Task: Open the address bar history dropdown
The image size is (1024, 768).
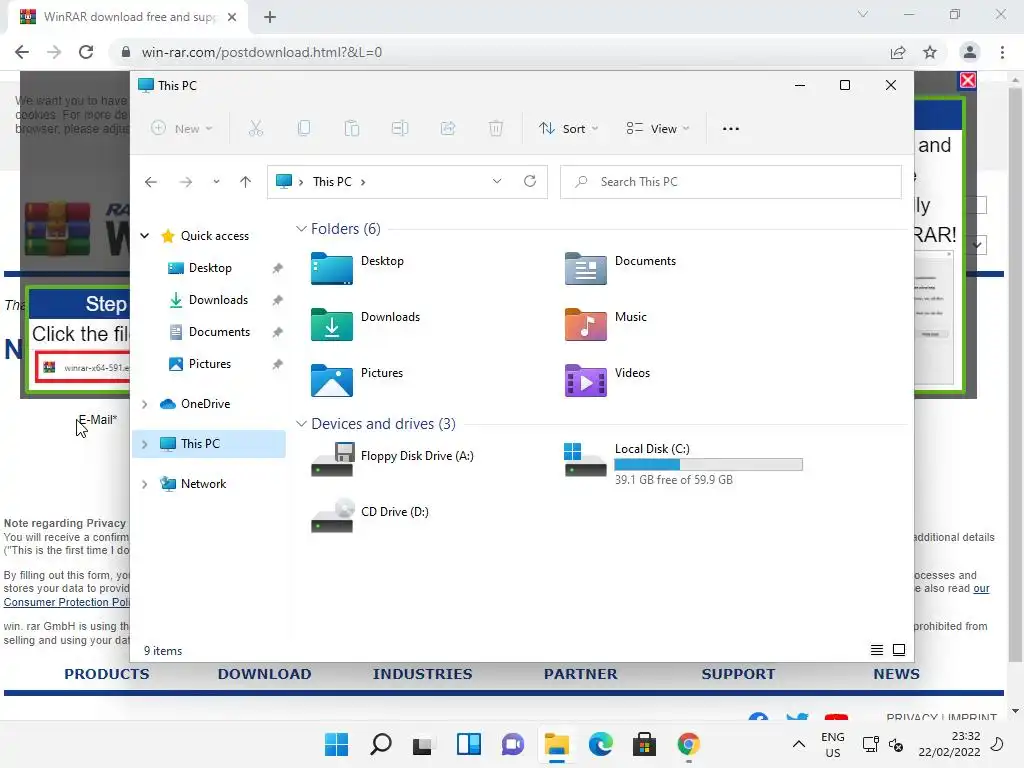Action: point(497,181)
